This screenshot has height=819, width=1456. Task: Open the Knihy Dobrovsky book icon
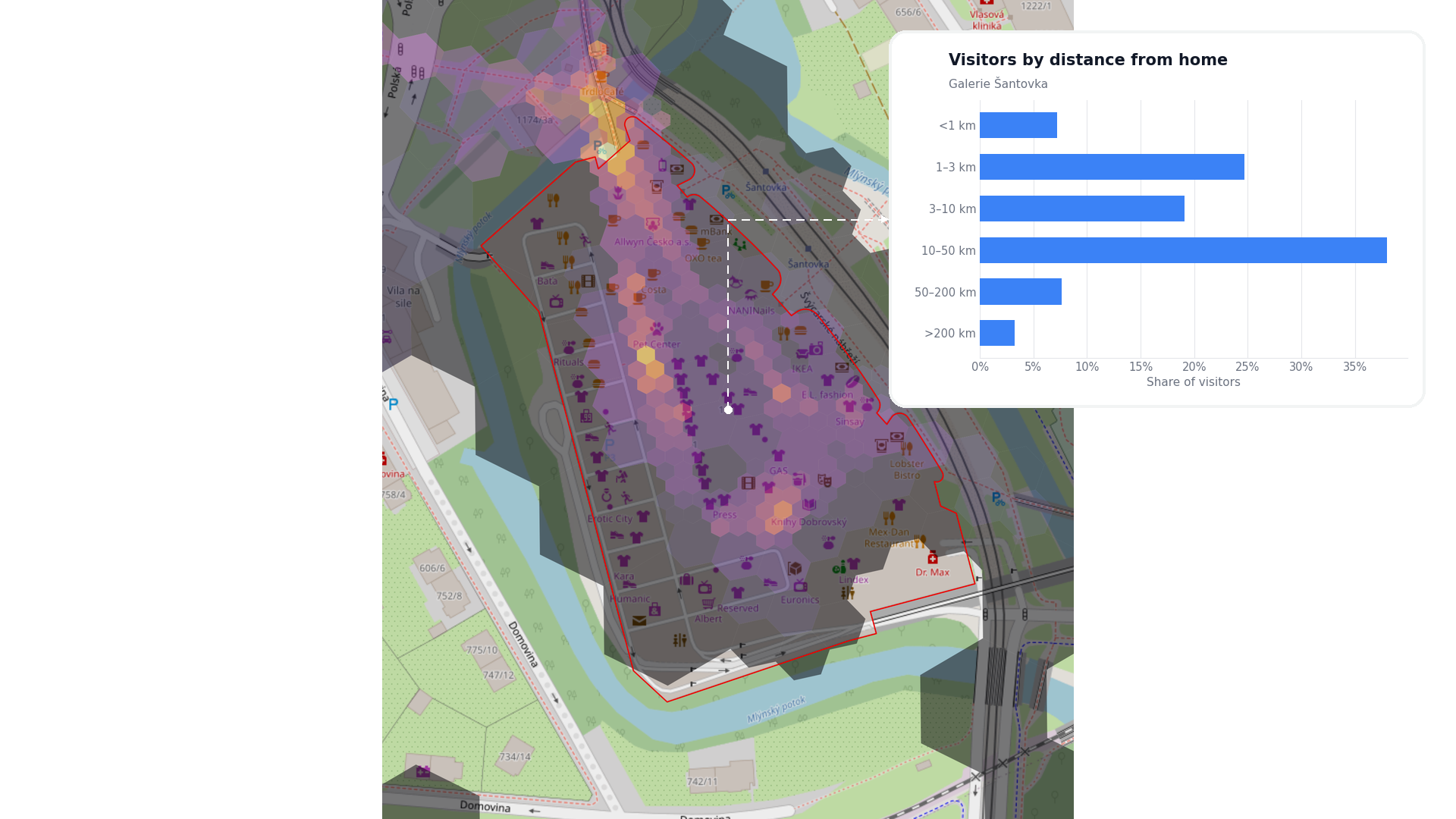pos(809,505)
